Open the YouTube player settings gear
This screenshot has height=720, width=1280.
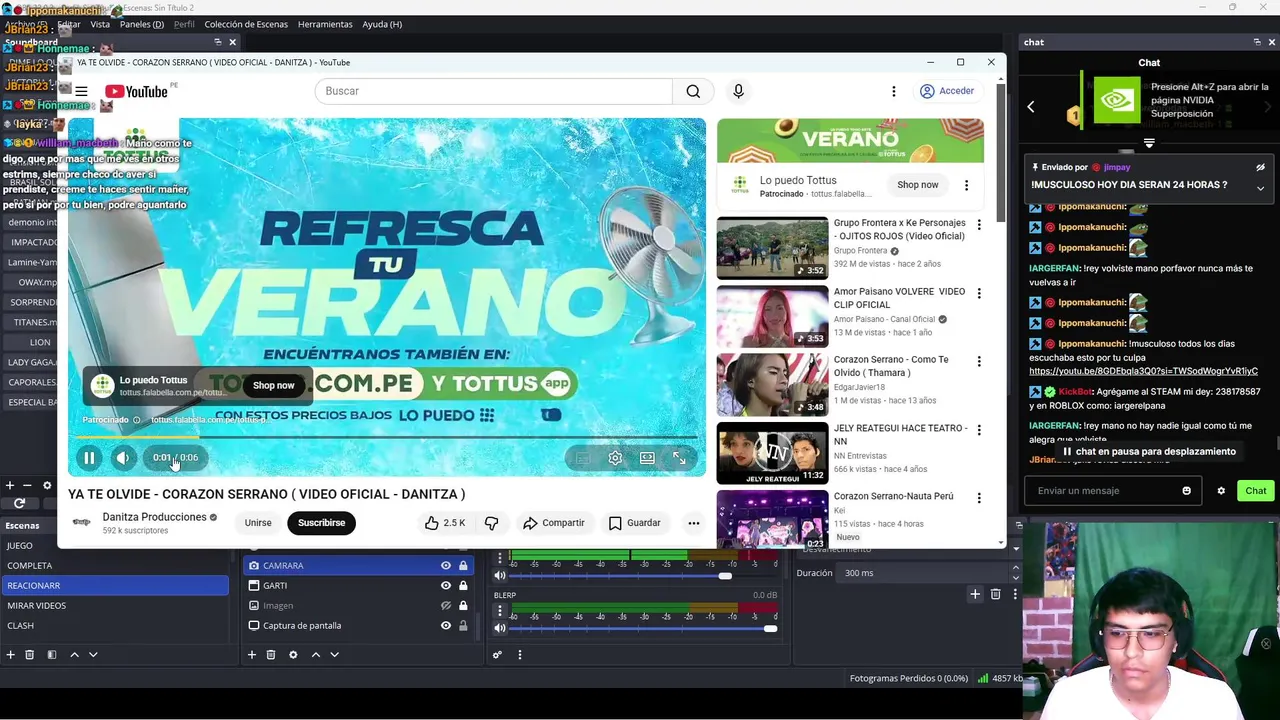coord(615,458)
